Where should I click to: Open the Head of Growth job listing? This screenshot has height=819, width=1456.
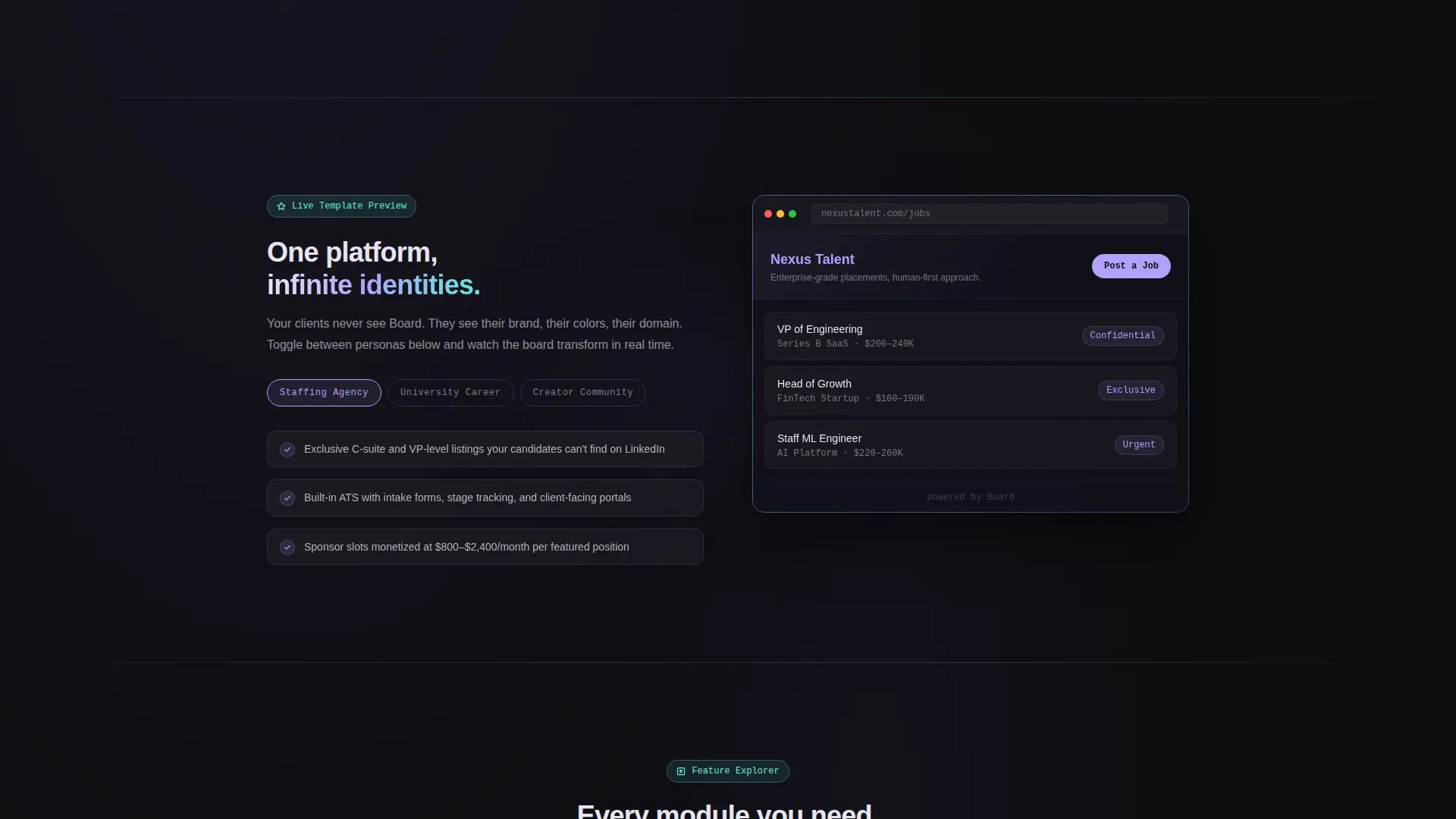pyautogui.click(x=970, y=391)
